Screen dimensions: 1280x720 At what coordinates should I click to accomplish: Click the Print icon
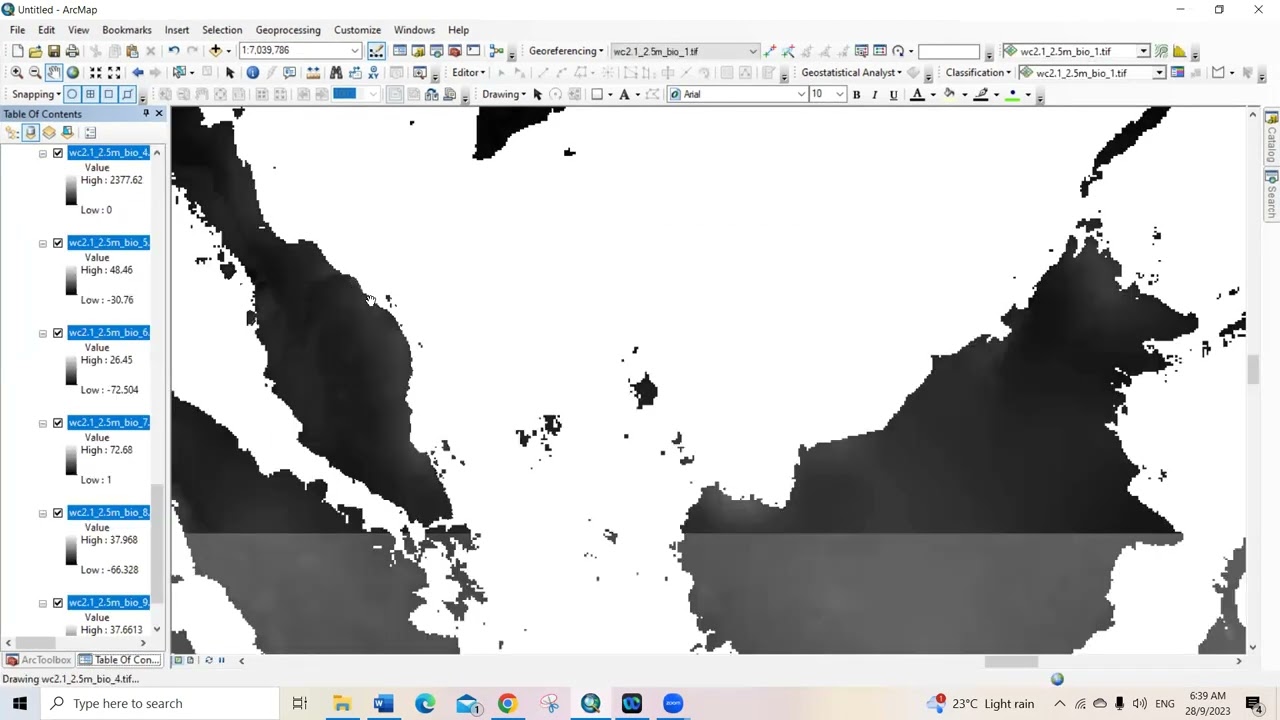tap(72, 51)
